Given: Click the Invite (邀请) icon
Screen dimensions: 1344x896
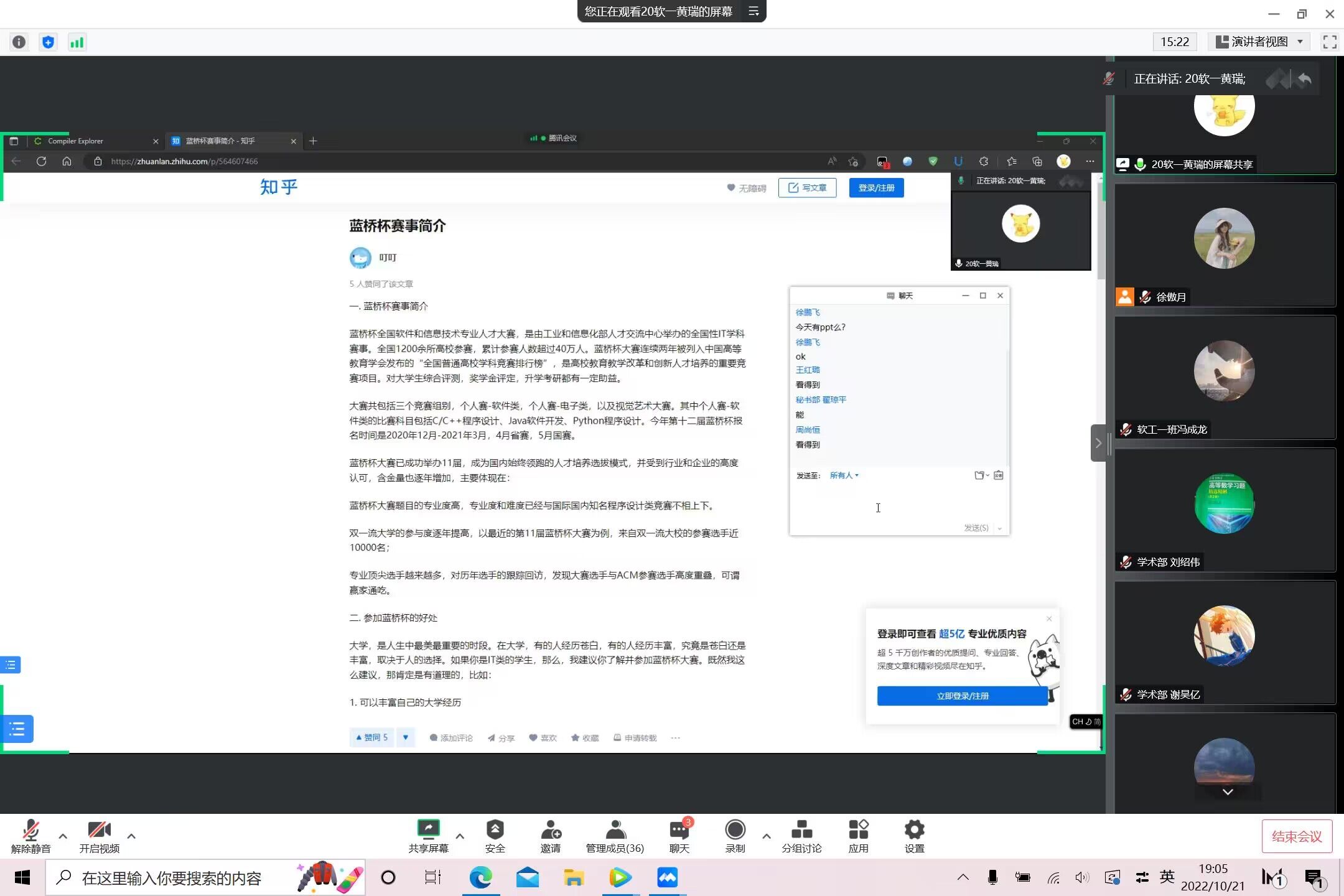Looking at the screenshot, I should (x=550, y=830).
